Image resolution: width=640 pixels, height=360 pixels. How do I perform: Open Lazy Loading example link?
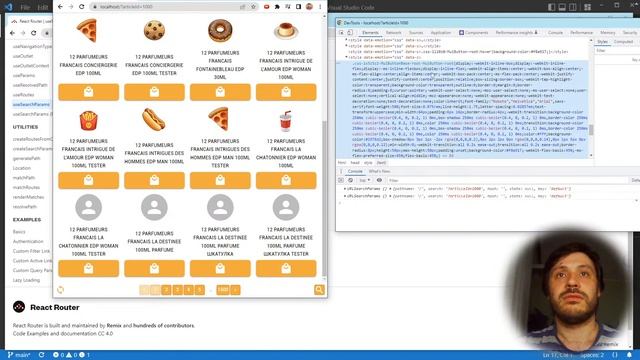(26, 280)
